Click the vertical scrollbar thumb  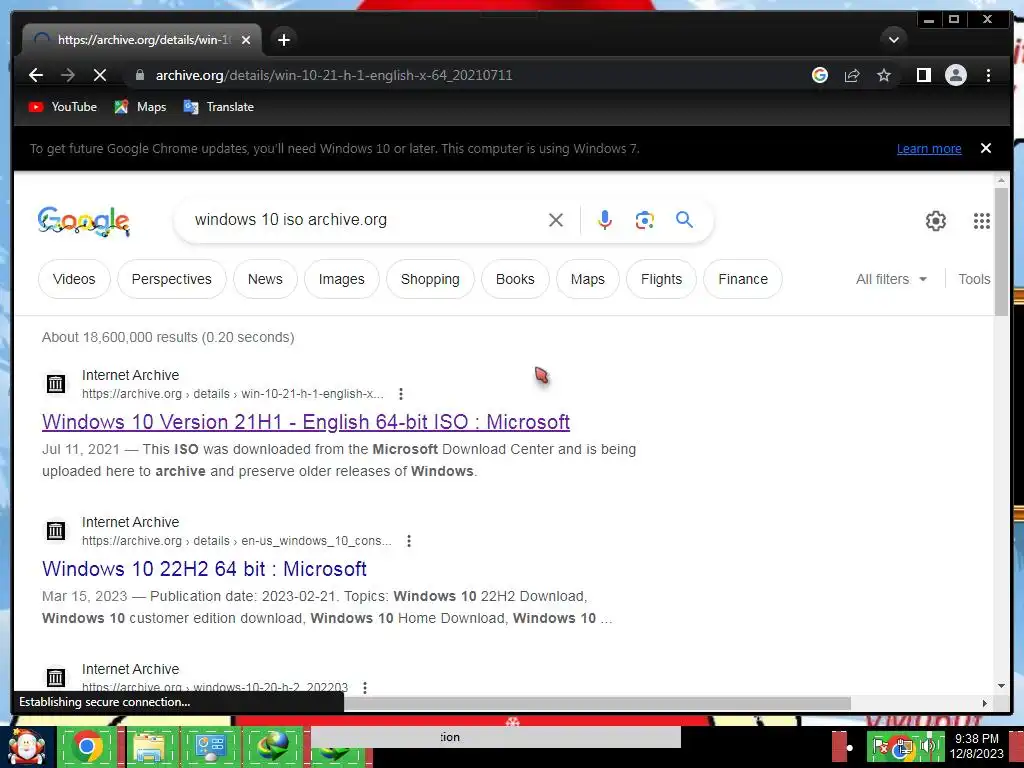1001,251
